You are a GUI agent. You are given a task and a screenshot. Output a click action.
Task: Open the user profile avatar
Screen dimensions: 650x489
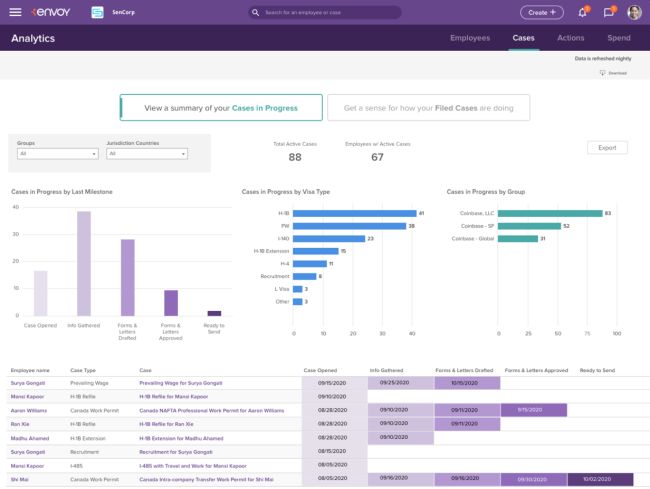[x=634, y=12]
